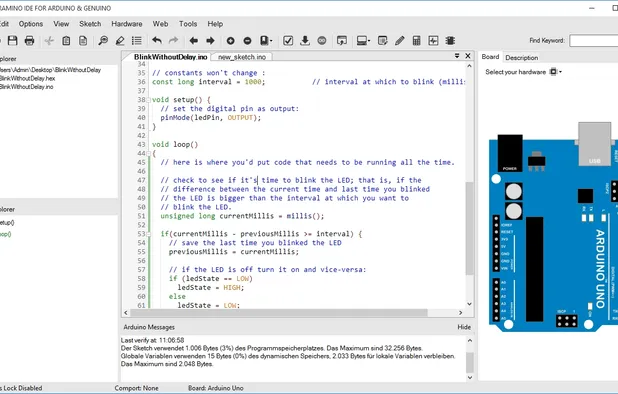Click the list lines icon
The height and width of the screenshot is (394, 618).
137,41
